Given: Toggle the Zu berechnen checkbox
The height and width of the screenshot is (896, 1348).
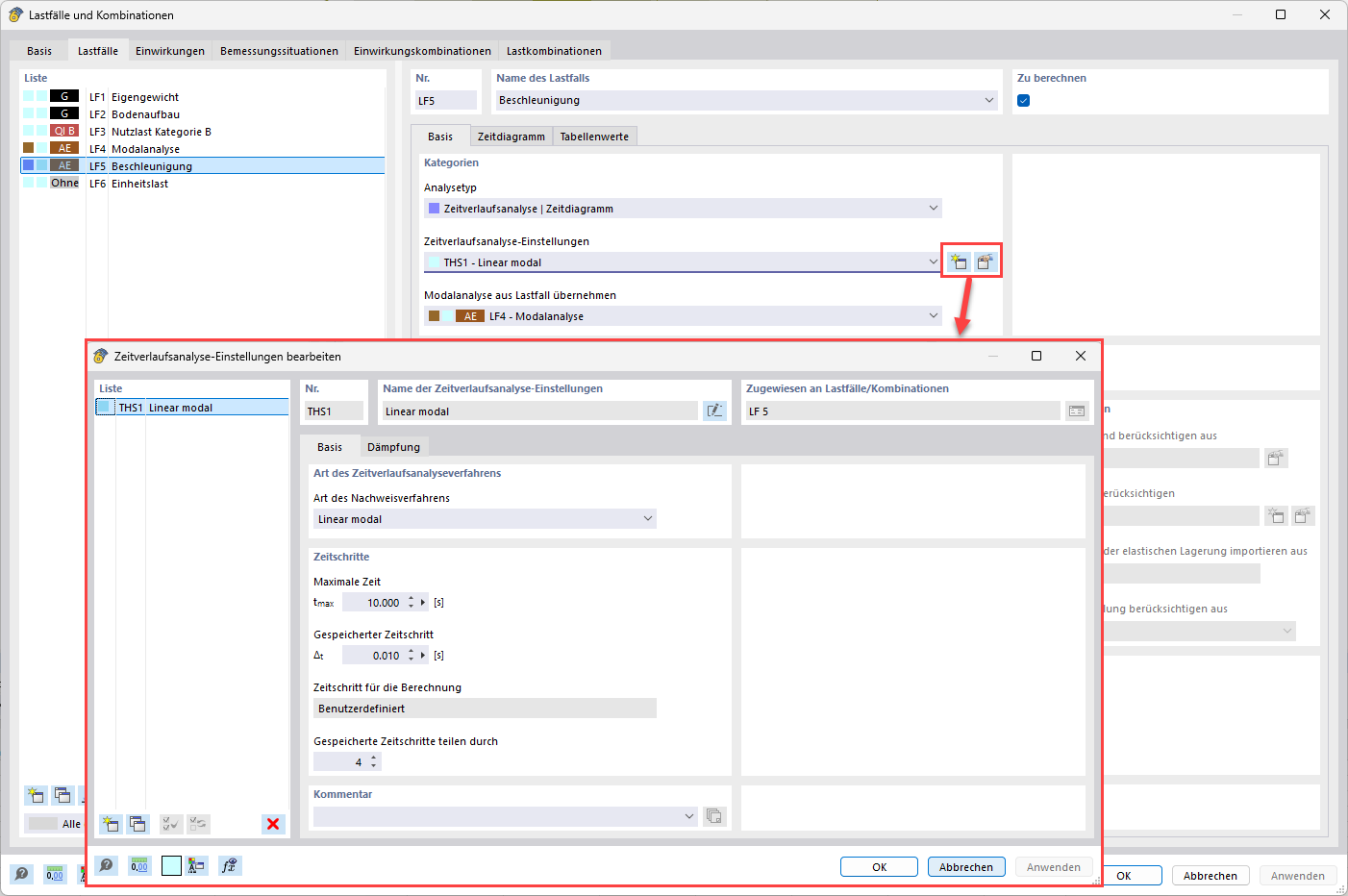Looking at the screenshot, I should tap(1024, 101).
